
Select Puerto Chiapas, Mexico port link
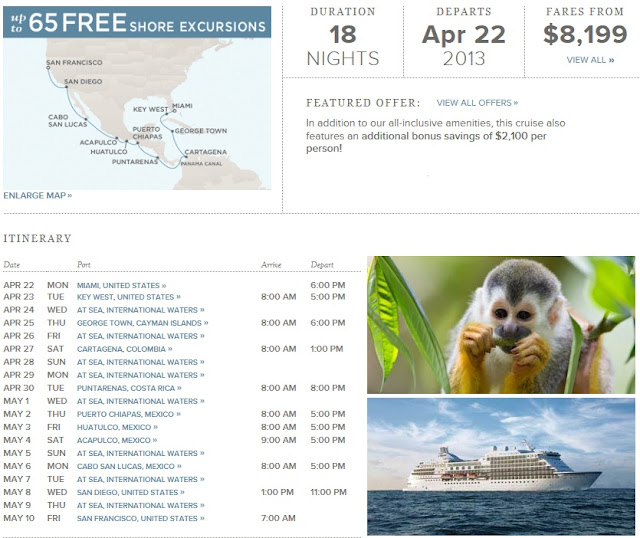coord(129,414)
